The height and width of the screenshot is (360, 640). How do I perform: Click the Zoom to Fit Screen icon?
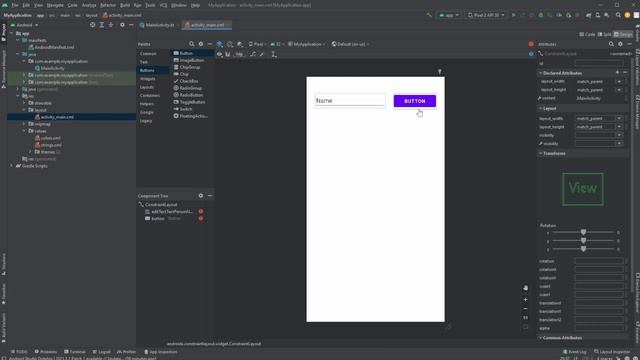click(x=526, y=327)
